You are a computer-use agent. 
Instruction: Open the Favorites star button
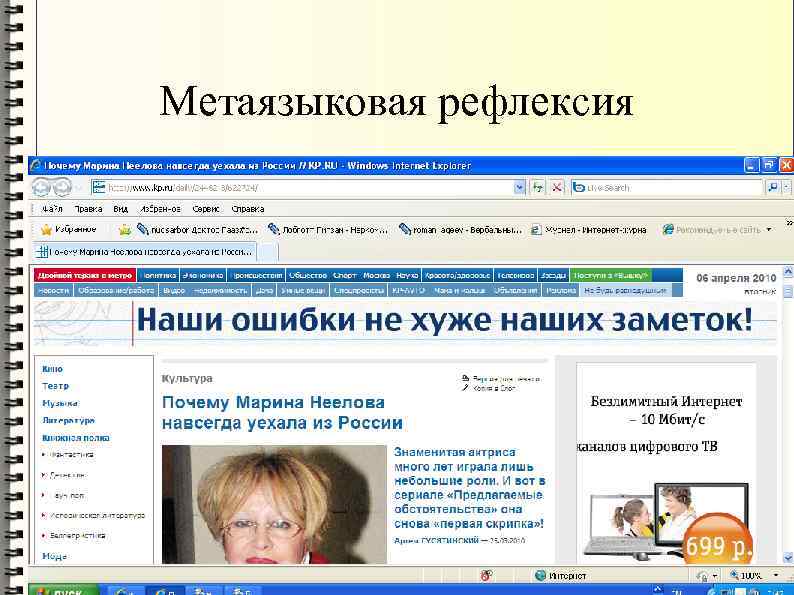(x=68, y=229)
